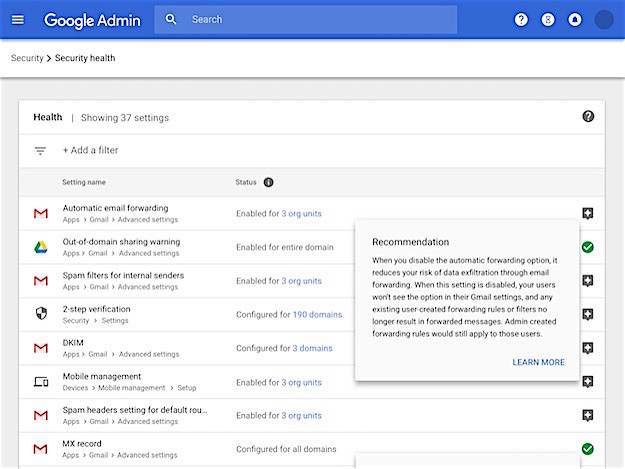The width and height of the screenshot is (625, 469).
Task: Click Security > Settings path under 2-step verification
Action: [95, 321]
